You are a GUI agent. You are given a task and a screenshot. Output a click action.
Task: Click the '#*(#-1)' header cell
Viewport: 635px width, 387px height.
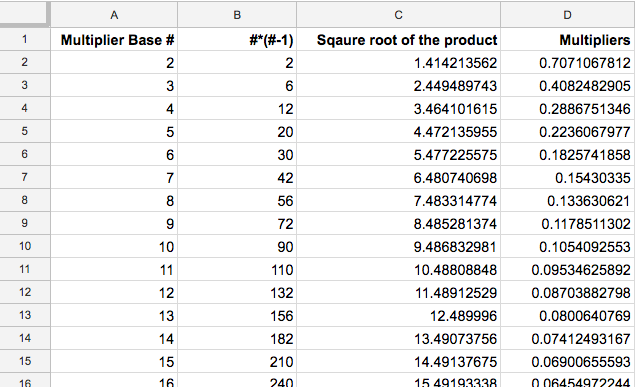pyautogui.click(x=237, y=39)
